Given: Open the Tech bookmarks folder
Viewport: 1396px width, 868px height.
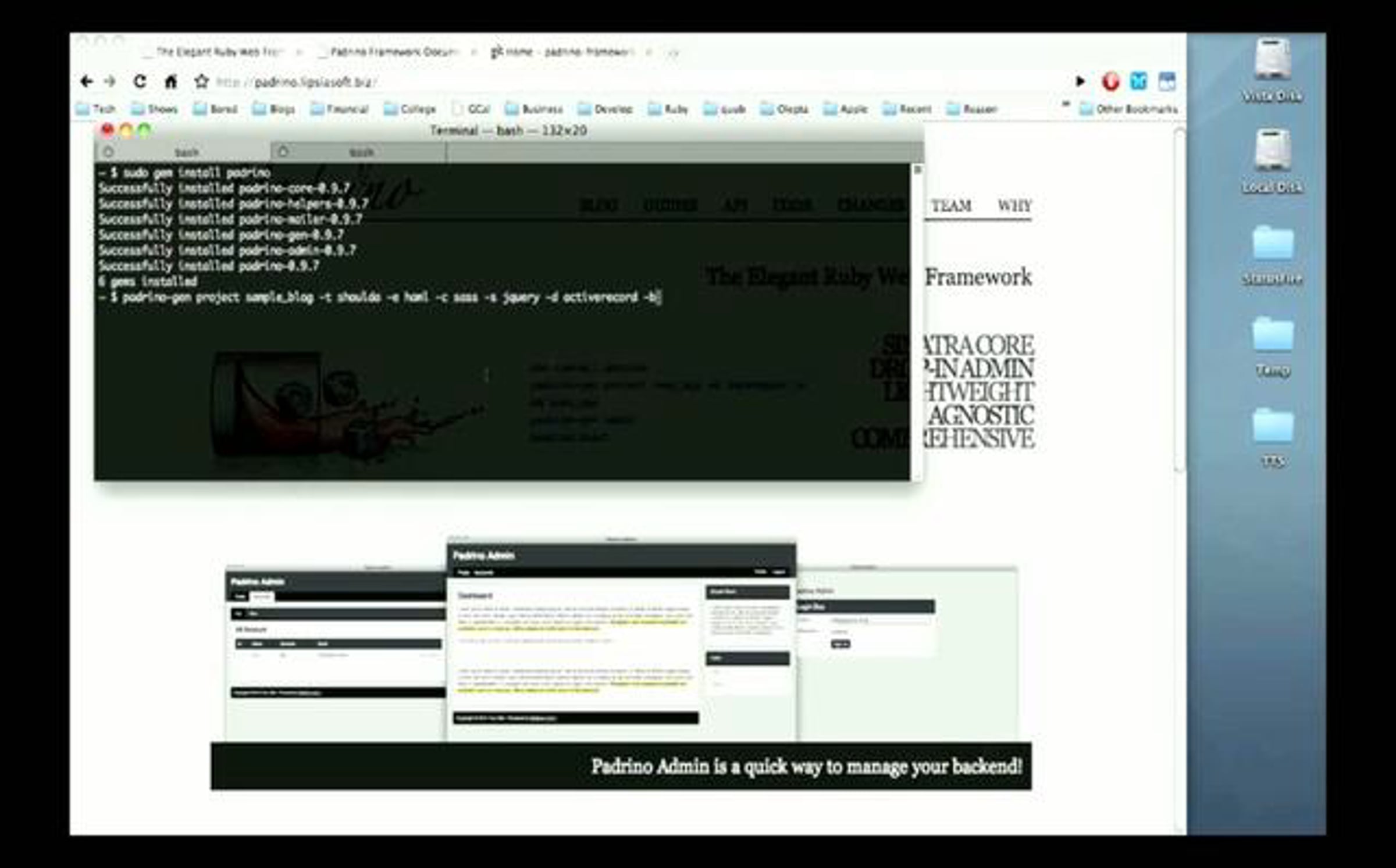Looking at the screenshot, I should click(96, 109).
